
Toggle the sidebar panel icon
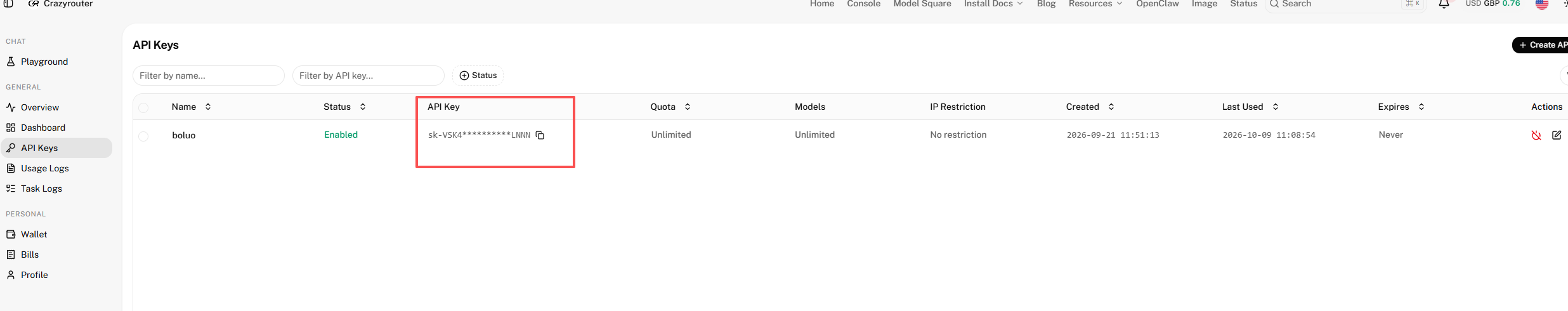pyautogui.click(x=9, y=4)
